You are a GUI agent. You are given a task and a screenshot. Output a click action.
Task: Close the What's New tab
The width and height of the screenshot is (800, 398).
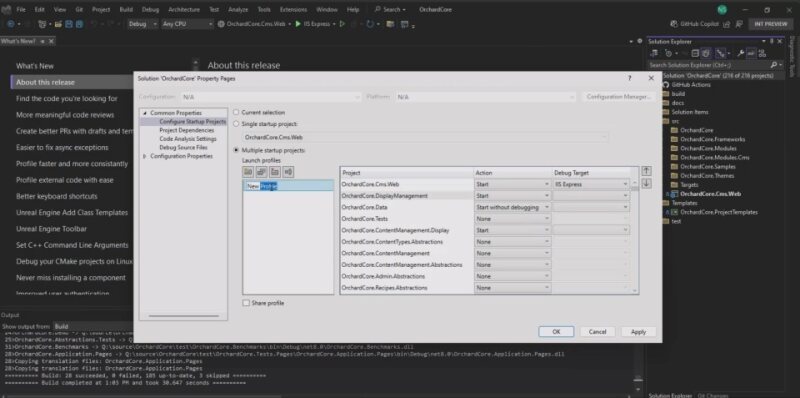click(x=51, y=41)
